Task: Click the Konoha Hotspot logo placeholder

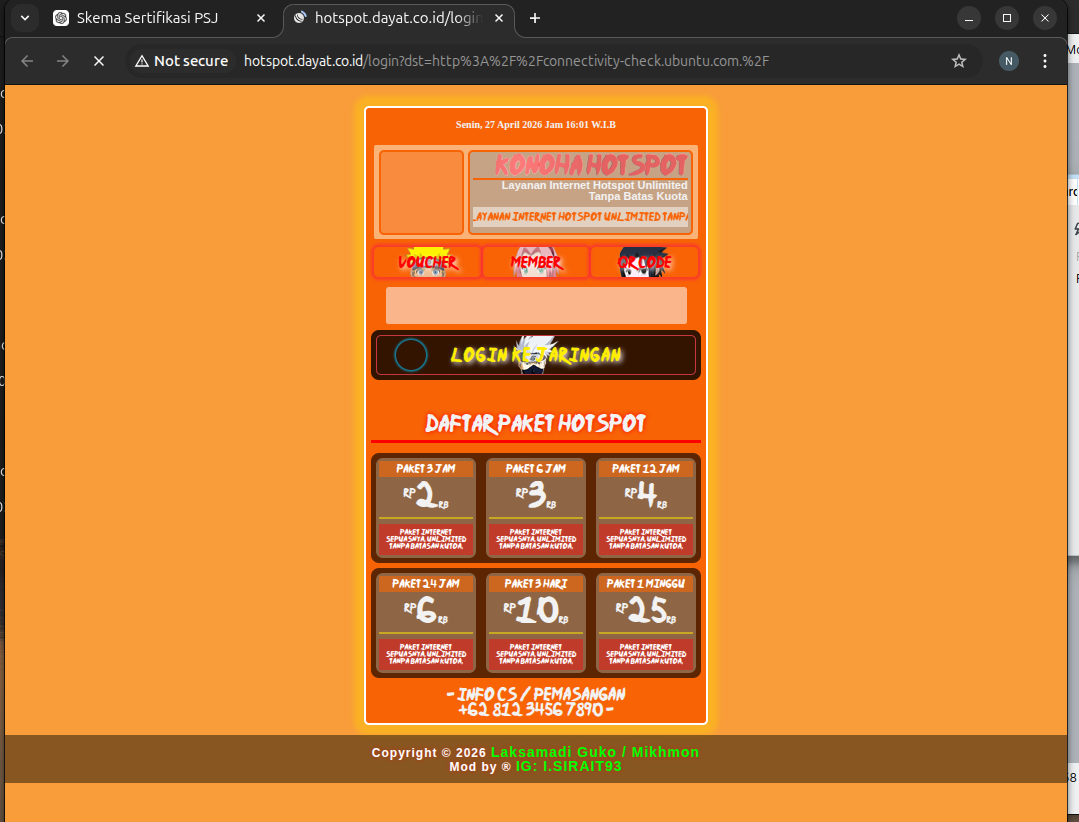Action: 421,193
